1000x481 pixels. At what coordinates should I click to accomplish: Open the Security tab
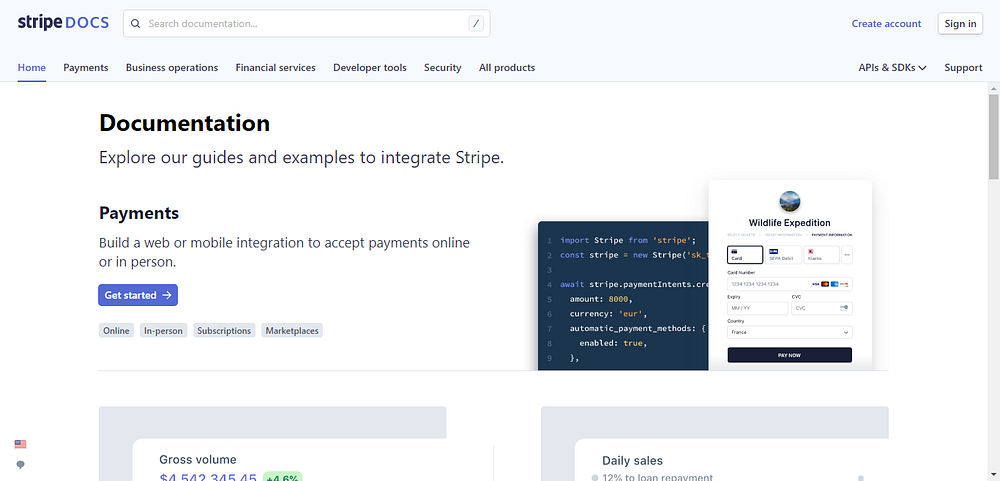443,68
